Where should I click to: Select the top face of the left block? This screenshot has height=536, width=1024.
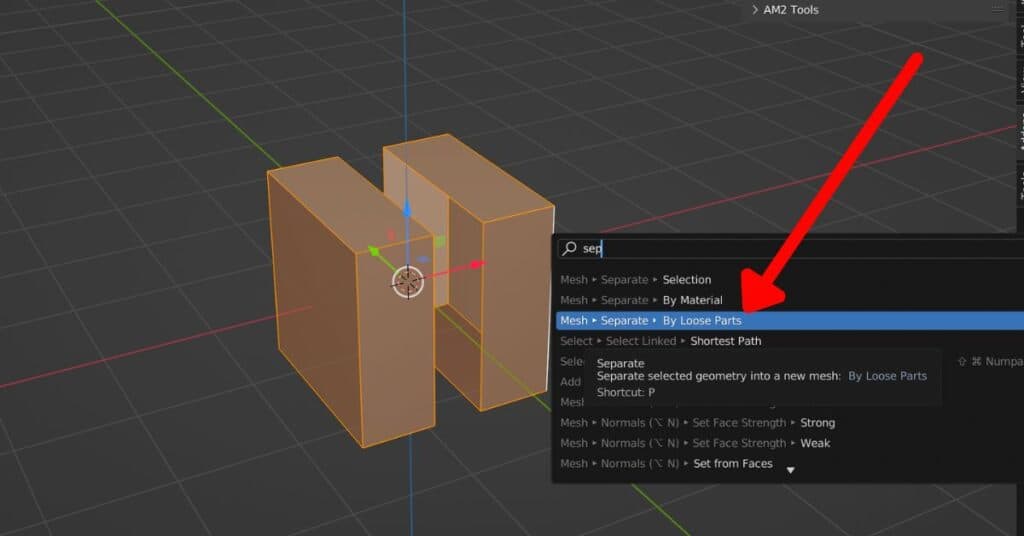(x=350, y=200)
